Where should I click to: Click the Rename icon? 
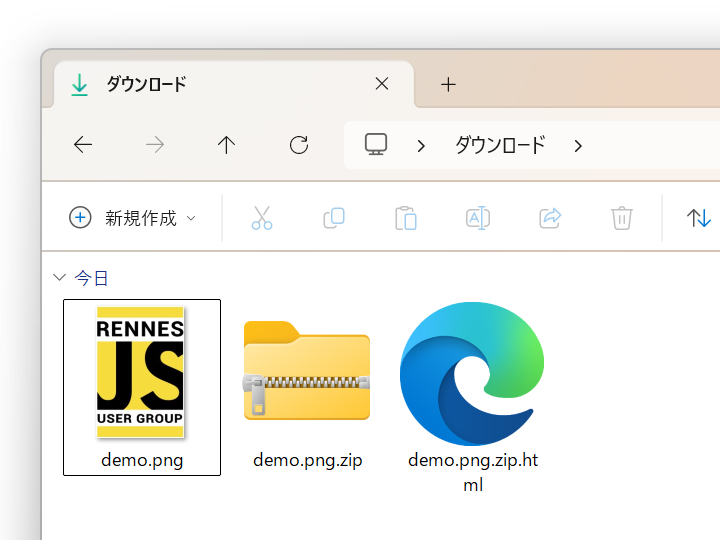point(478,218)
